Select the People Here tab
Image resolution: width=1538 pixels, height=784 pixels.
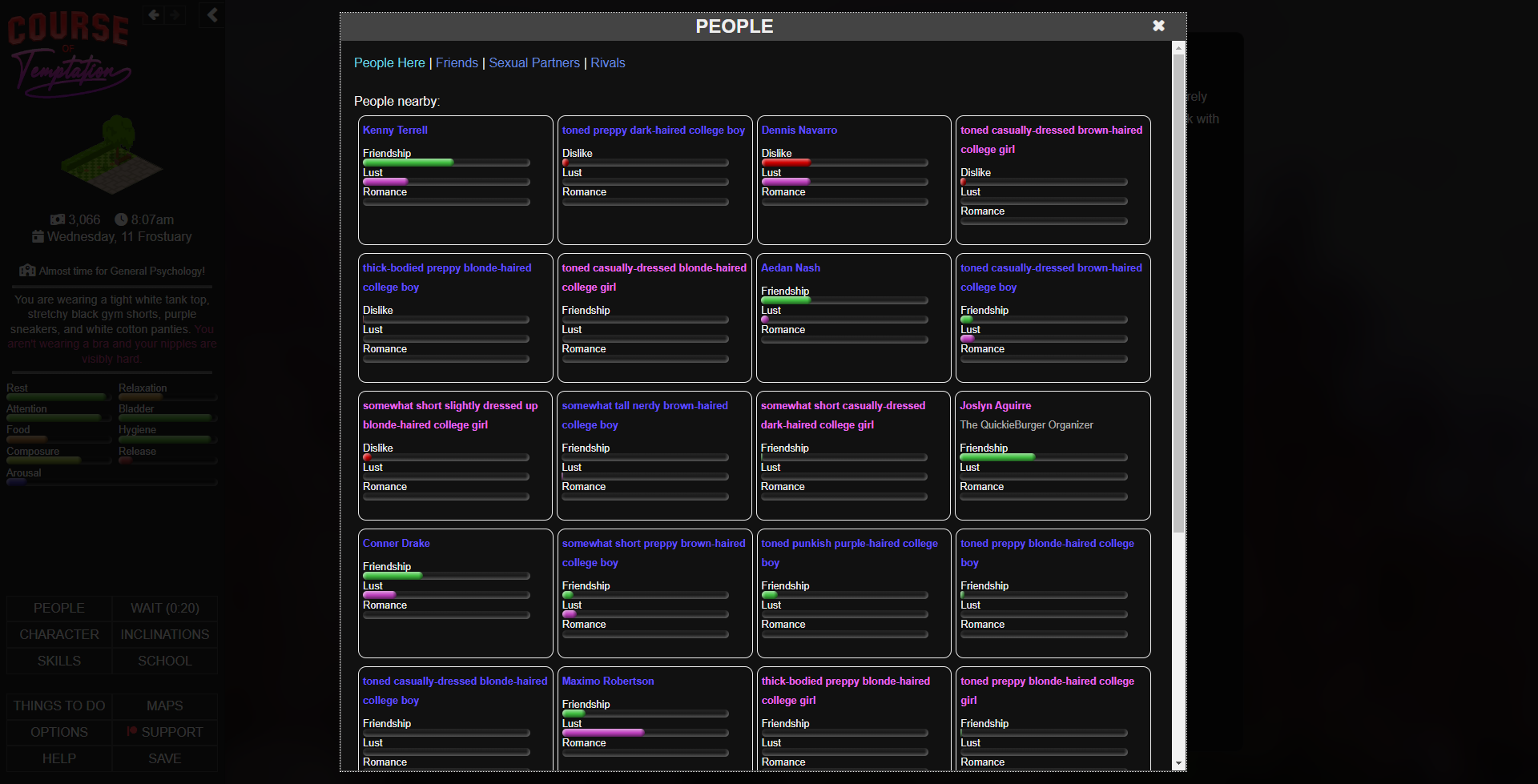point(389,62)
